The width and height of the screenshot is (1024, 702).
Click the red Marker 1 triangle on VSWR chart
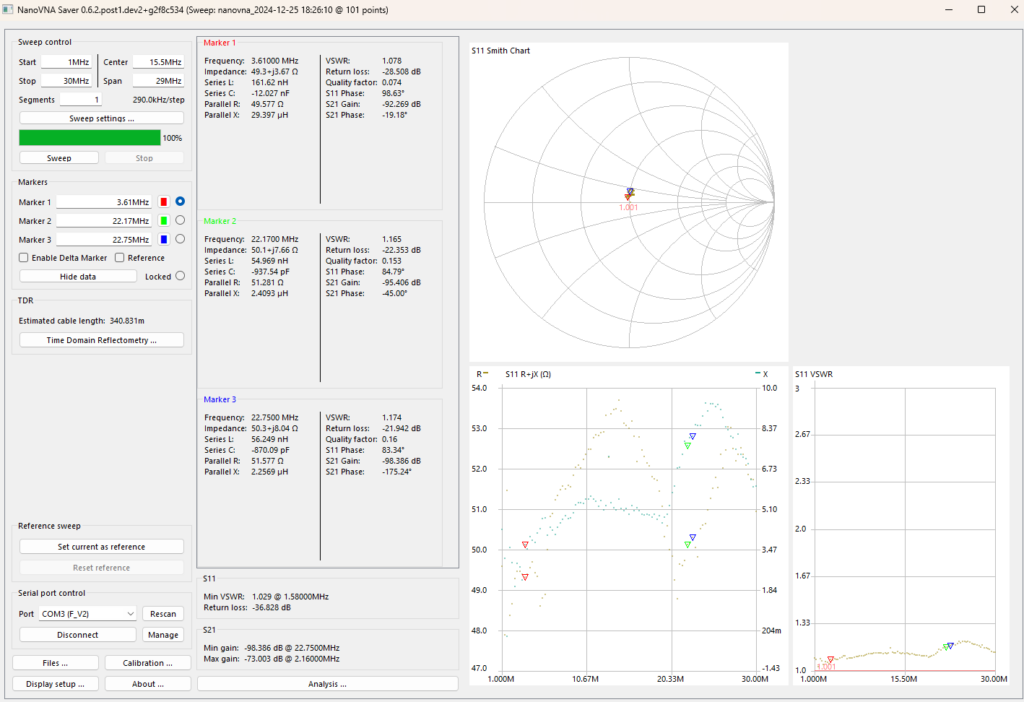pyautogui.click(x=830, y=660)
